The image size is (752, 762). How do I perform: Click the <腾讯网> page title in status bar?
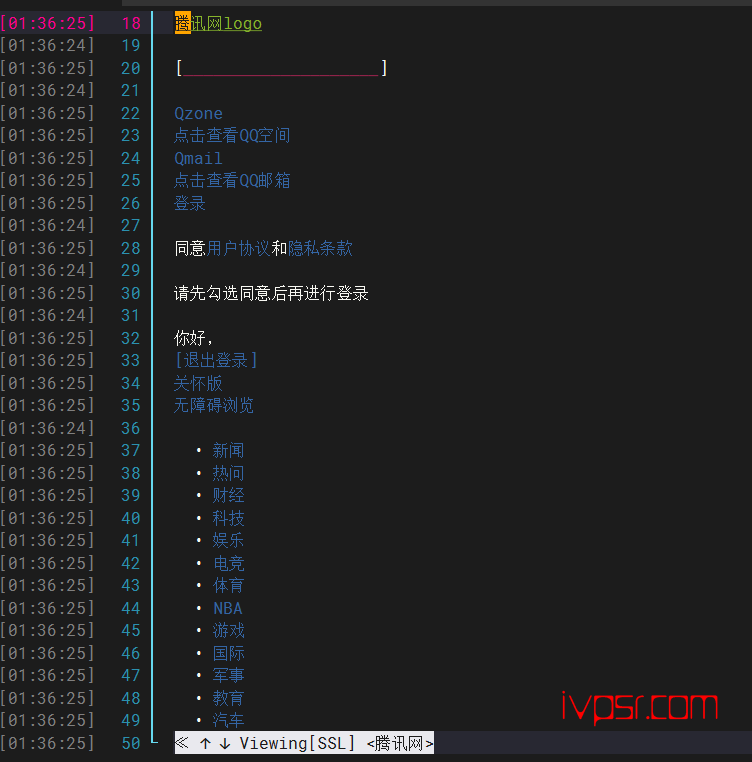[400, 743]
